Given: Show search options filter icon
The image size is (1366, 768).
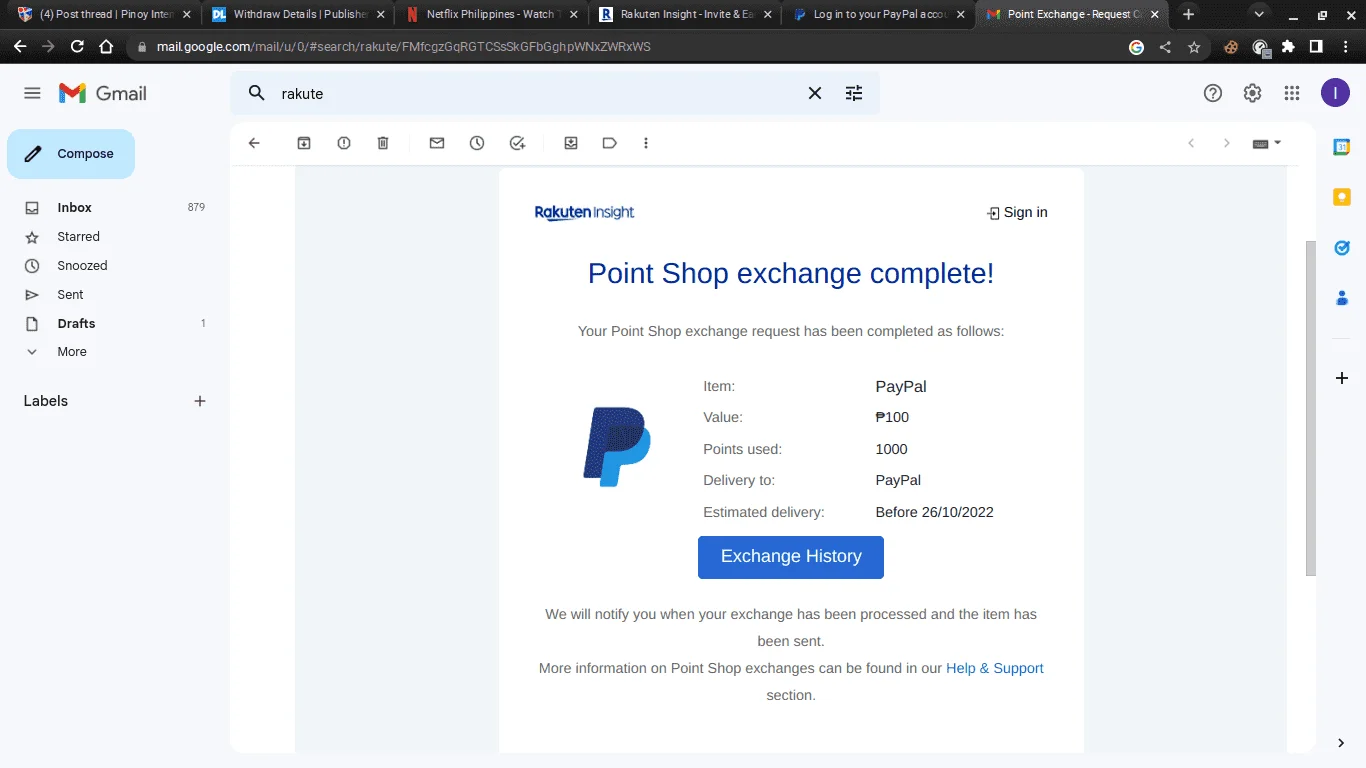Looking at the screenshot, I should (854, 93).
